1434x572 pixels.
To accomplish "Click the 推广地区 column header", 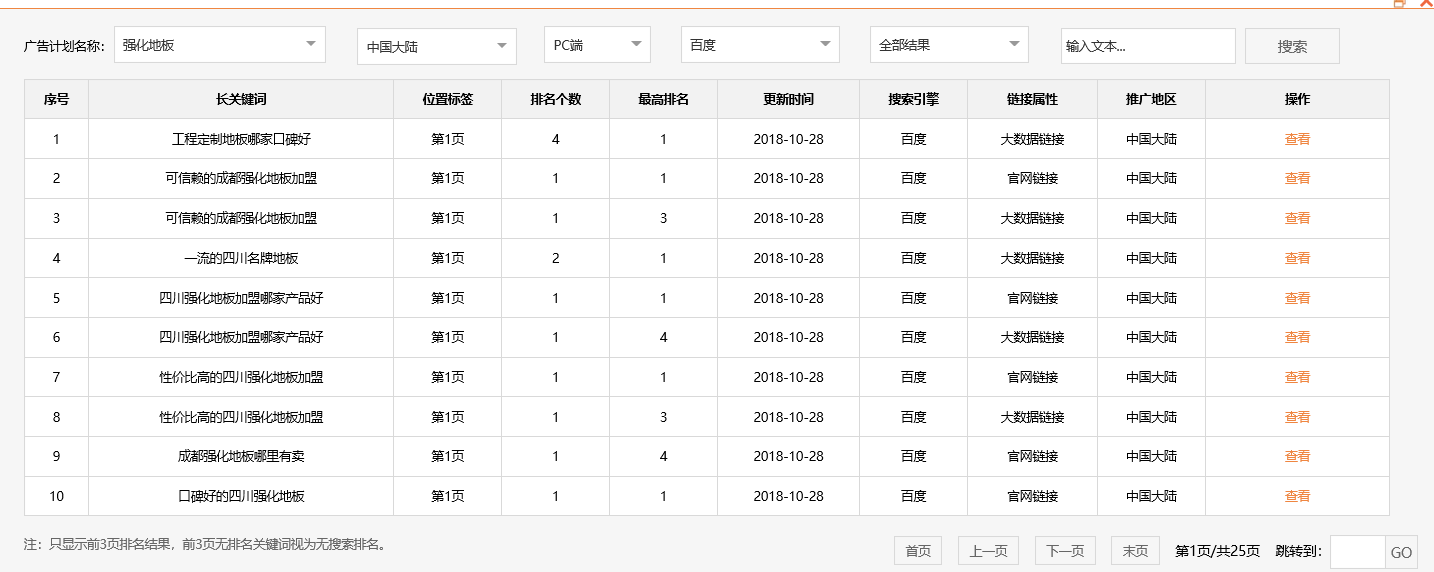I will [x=1151, y=99].
